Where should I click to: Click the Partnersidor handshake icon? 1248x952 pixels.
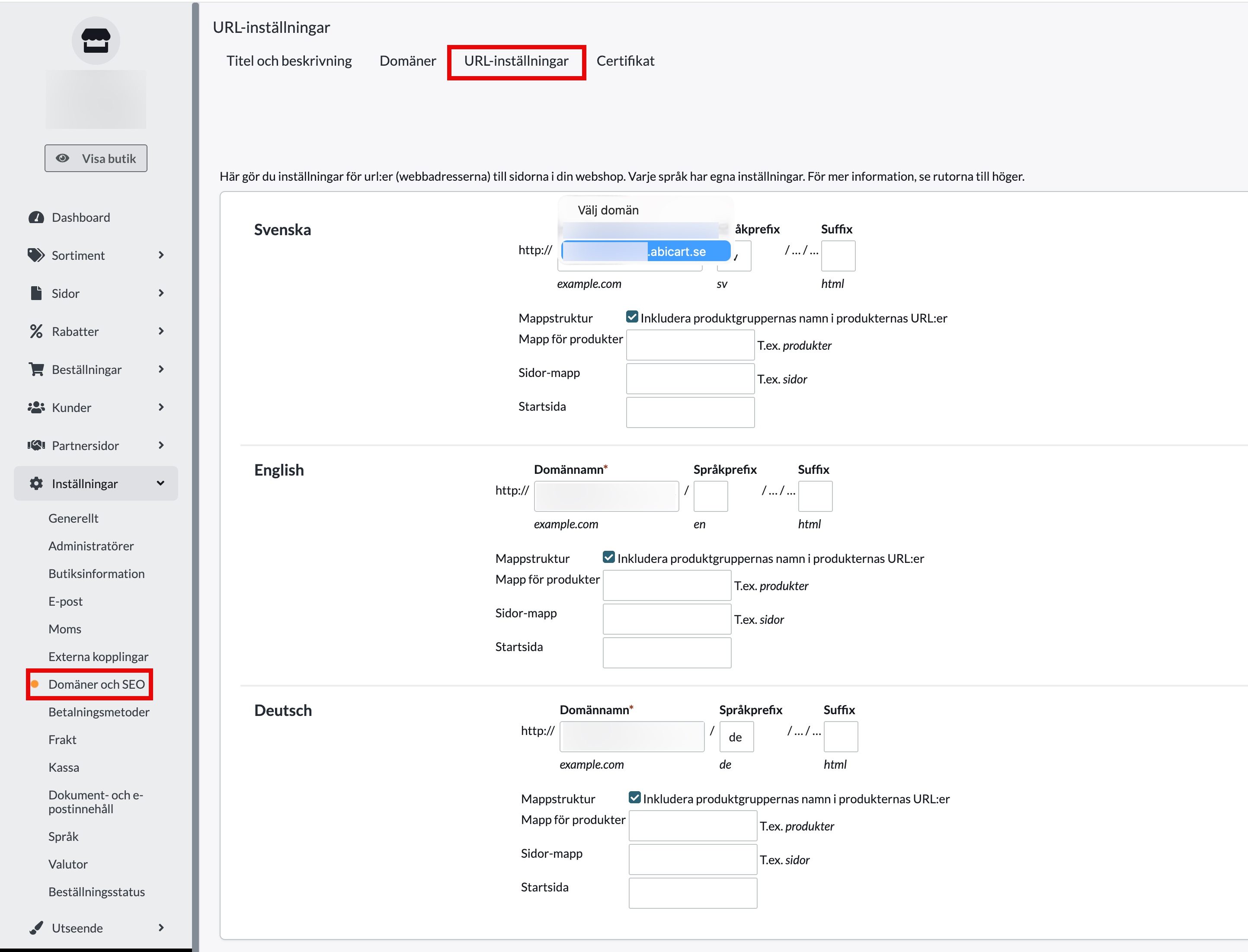point(36,445)
